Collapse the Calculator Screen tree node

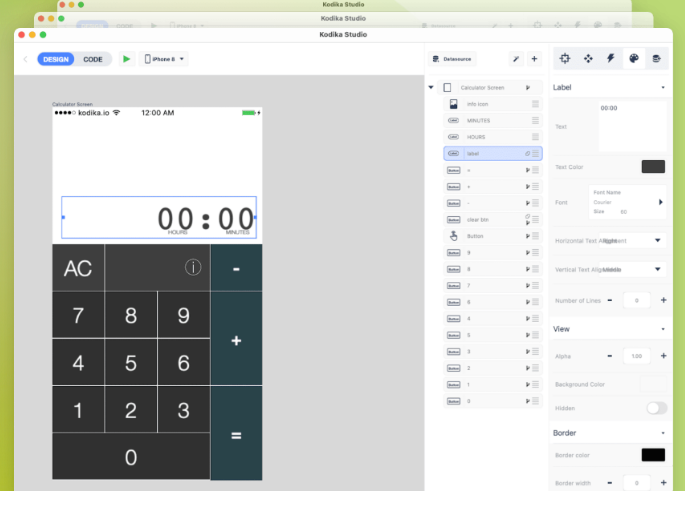[431, 88]
